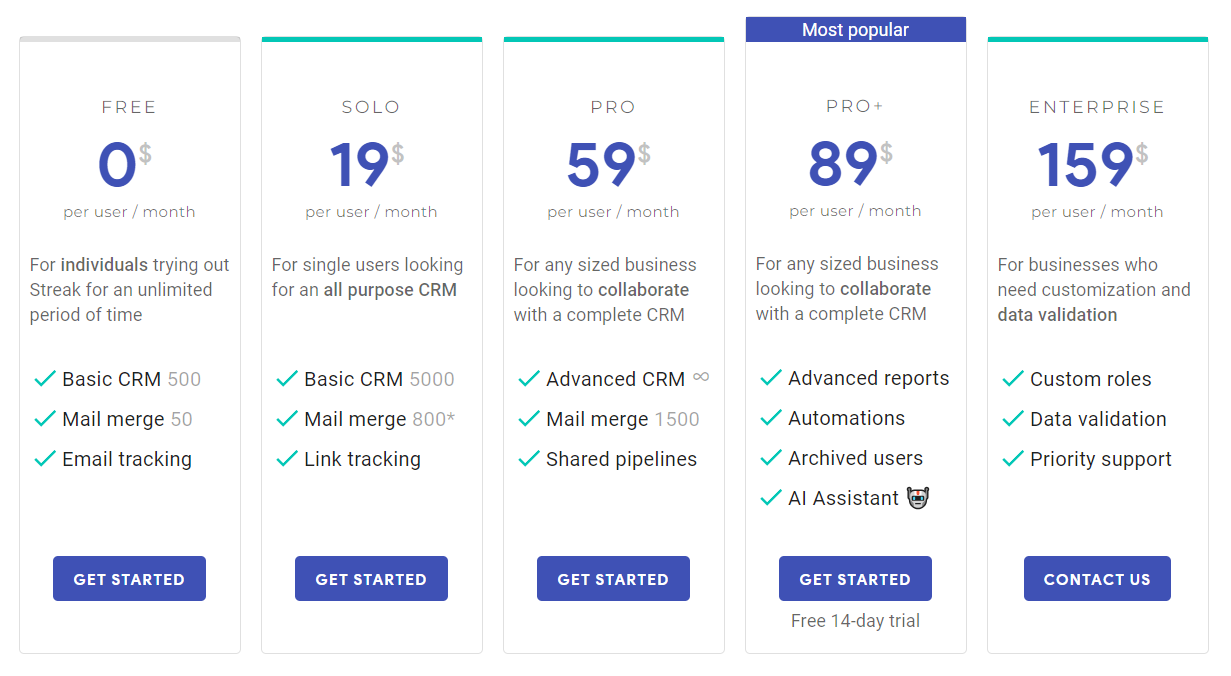The height and width of the screenshot is (676, 1231).
Task: Click Contact Us for Enterprise plan
Action: coord(1097,579)
